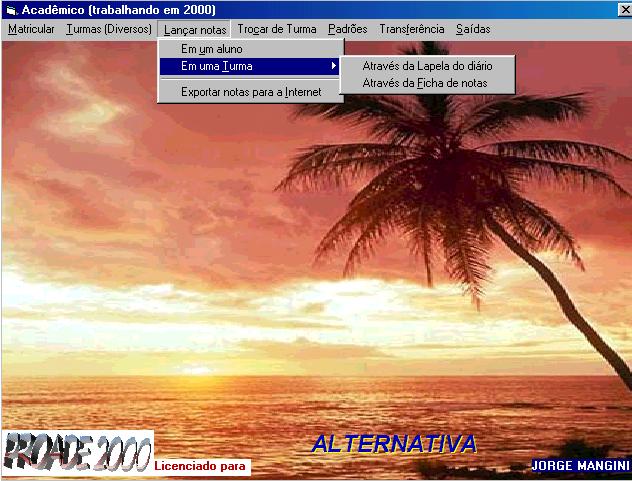Open the Transferência menu

411,29
